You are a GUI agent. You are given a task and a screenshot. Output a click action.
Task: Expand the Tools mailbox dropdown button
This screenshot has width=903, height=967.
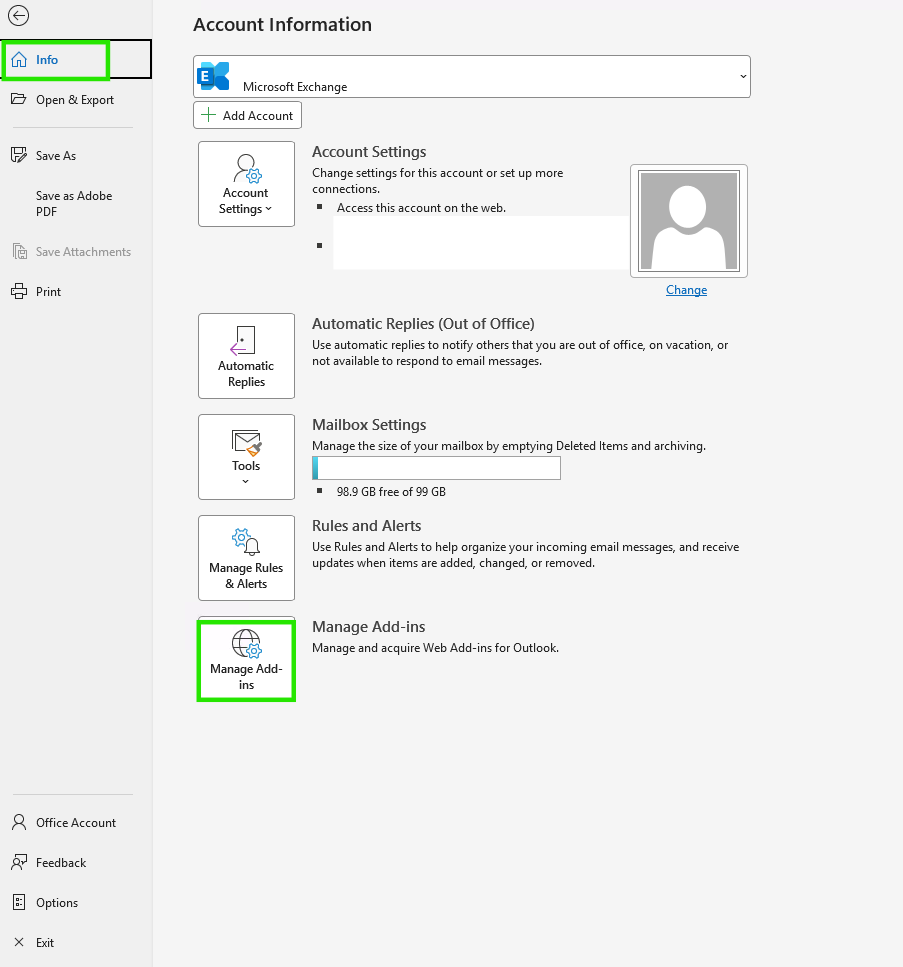pos(246,457)
